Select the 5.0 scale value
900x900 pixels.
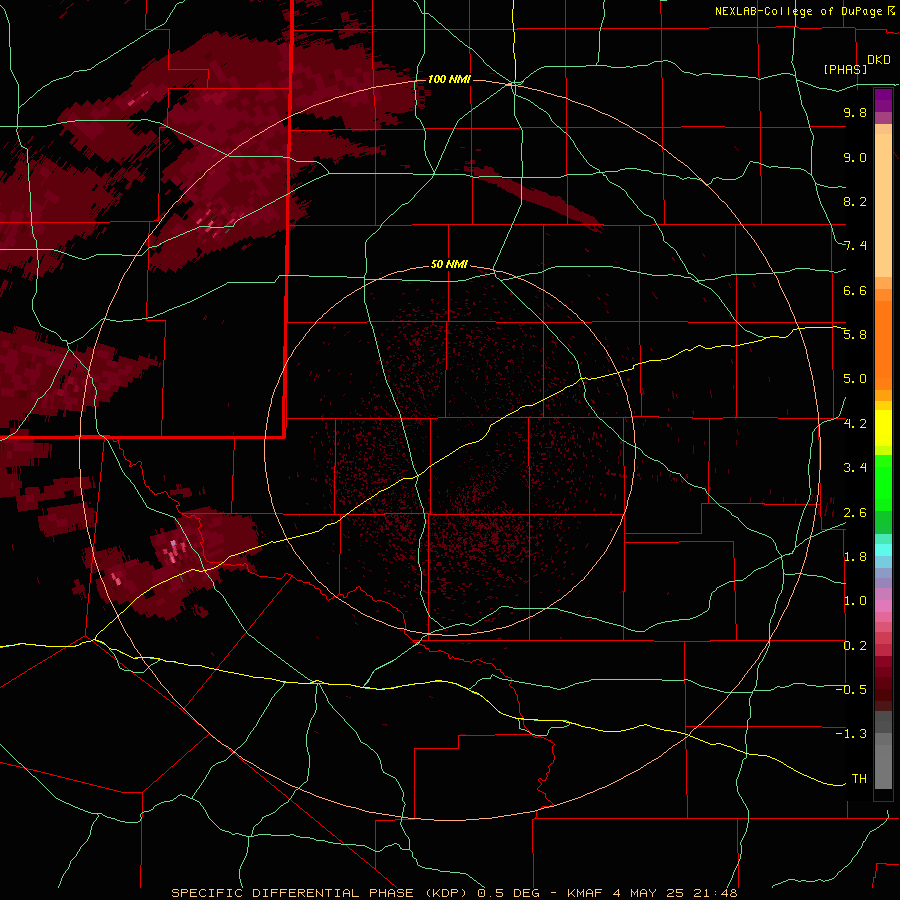tap(855, 379)
